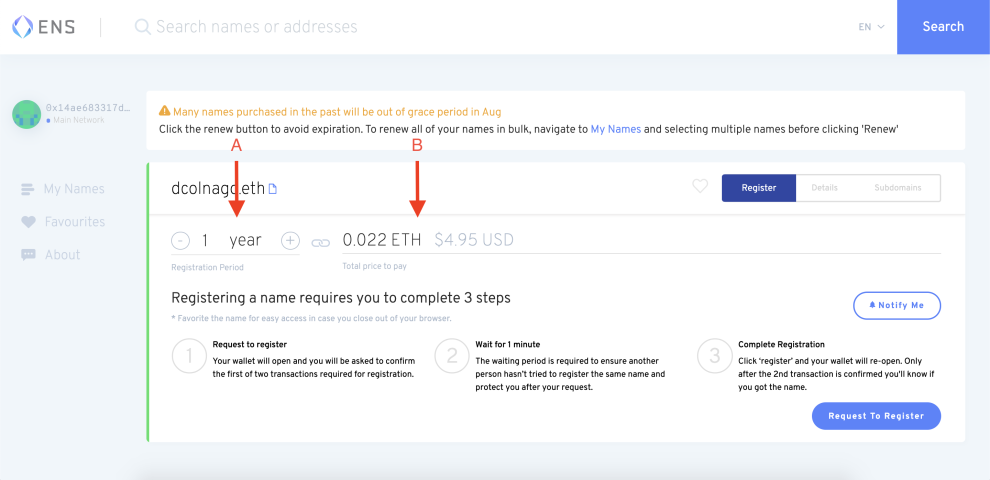The height and width of the screenshot is (480, 990).
Task: Switch to the Subdomains tab
Action: pos(897,188)
